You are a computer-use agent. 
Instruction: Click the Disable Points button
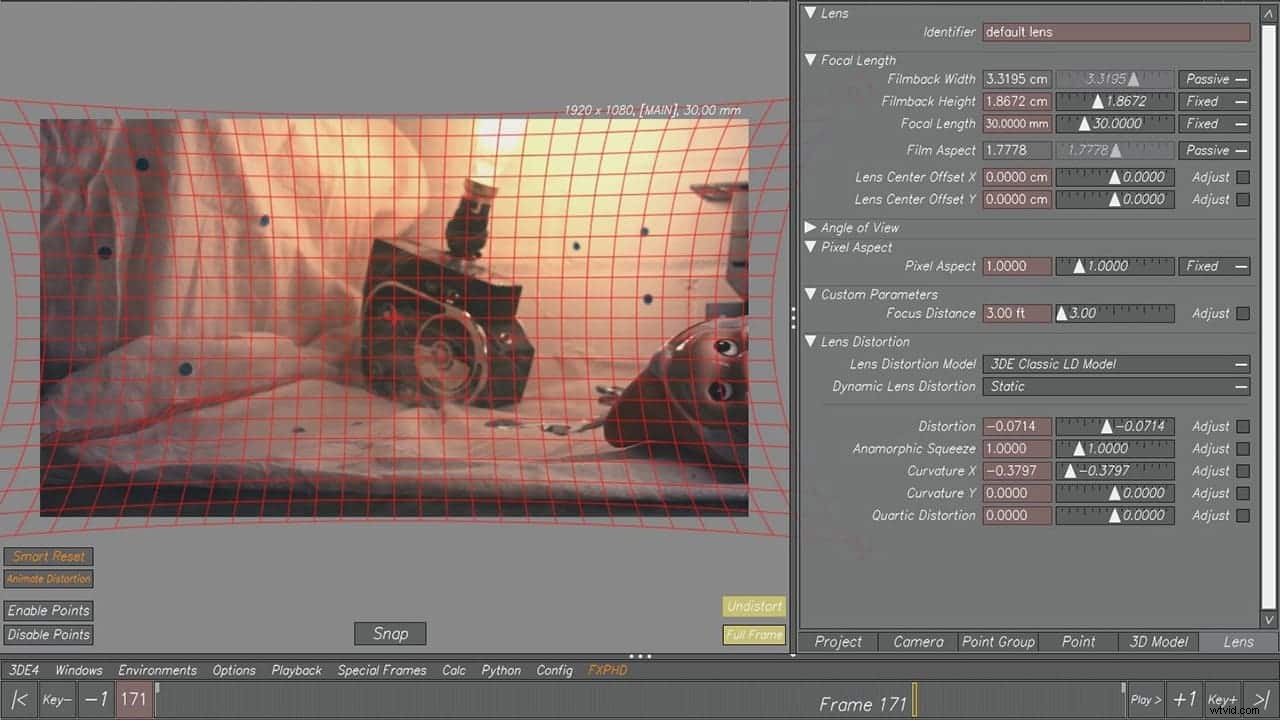pyautogui.click(x=48, y=633)
